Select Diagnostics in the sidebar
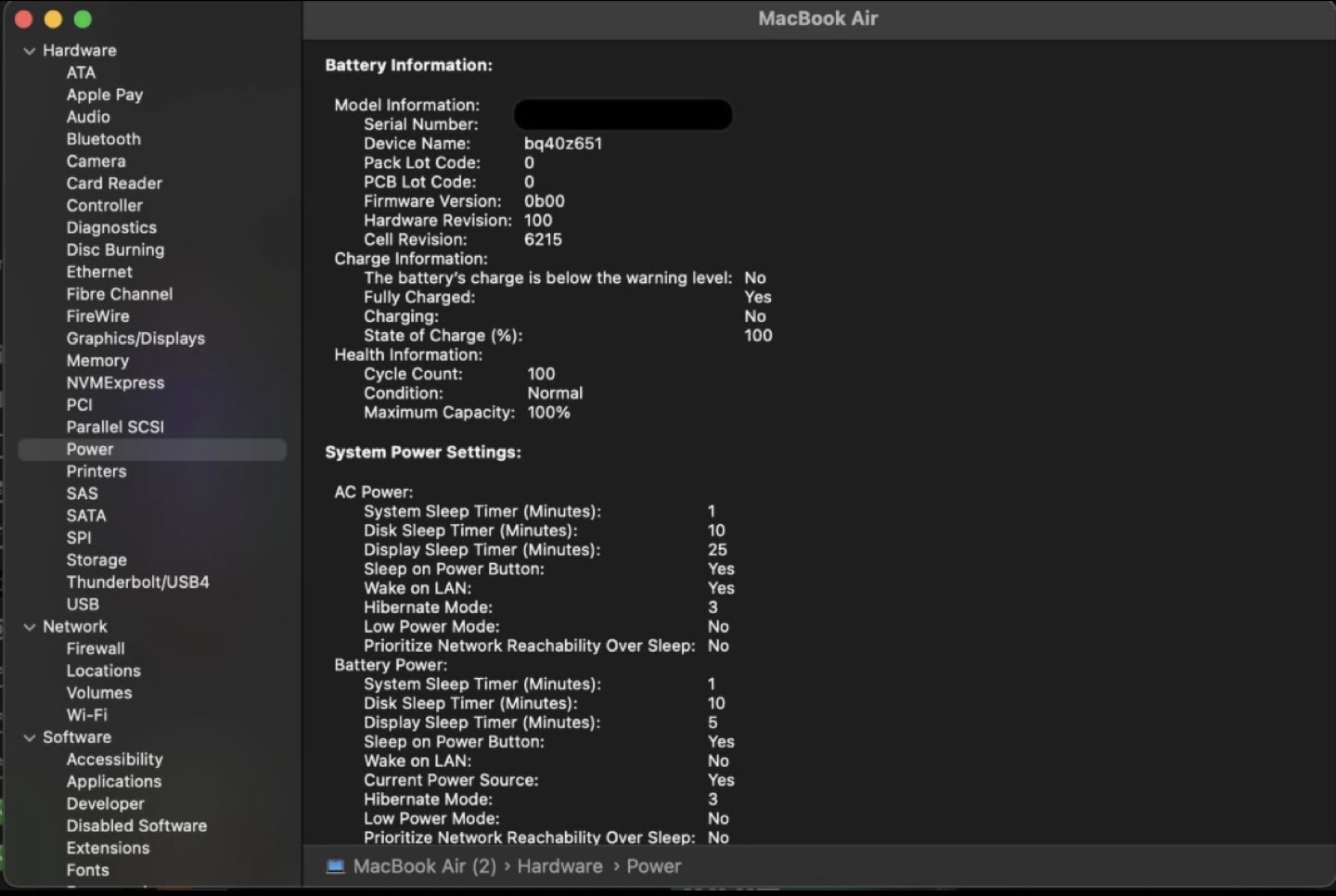 click(x=111, y=228)
